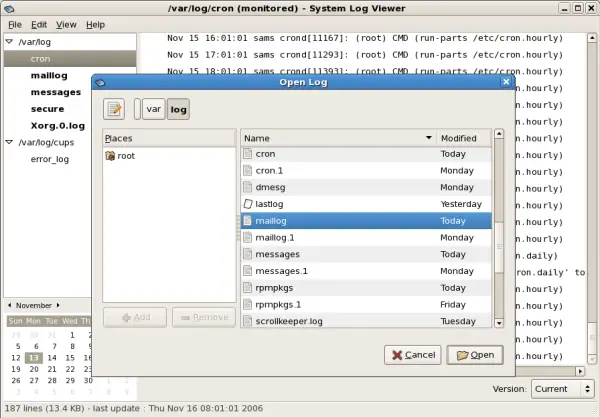600x418 pixels.
Task: Click the previous month arrow beside November
Action: click(x=10, y=304)
